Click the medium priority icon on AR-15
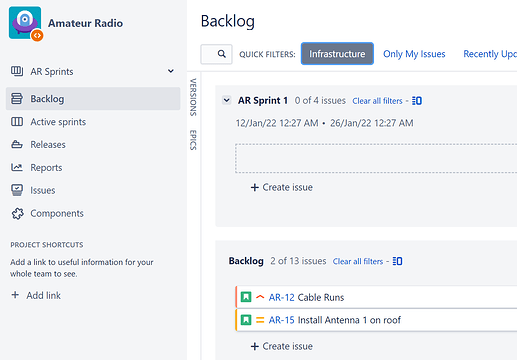This screenshot has height=360, width=517. point(260,320)
